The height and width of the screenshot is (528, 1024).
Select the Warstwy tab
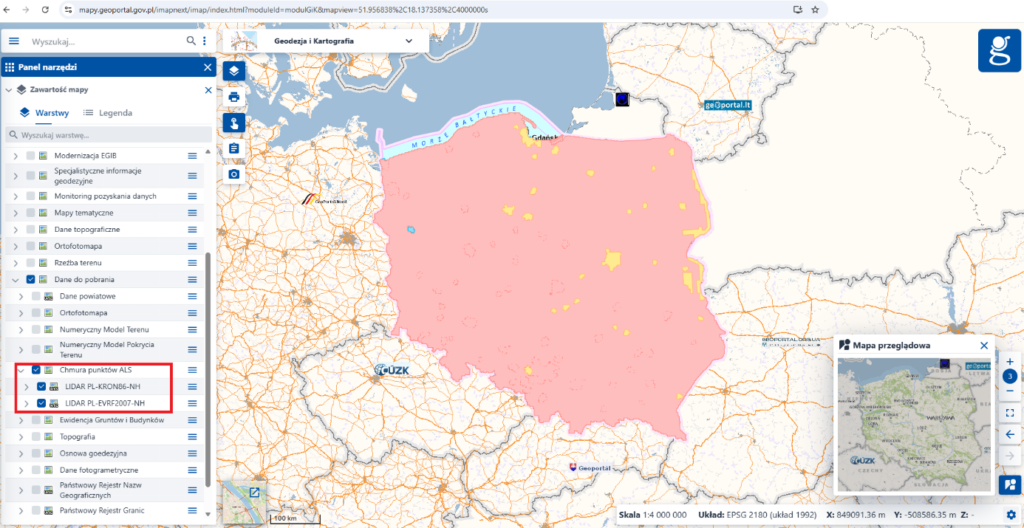point(44,112)
